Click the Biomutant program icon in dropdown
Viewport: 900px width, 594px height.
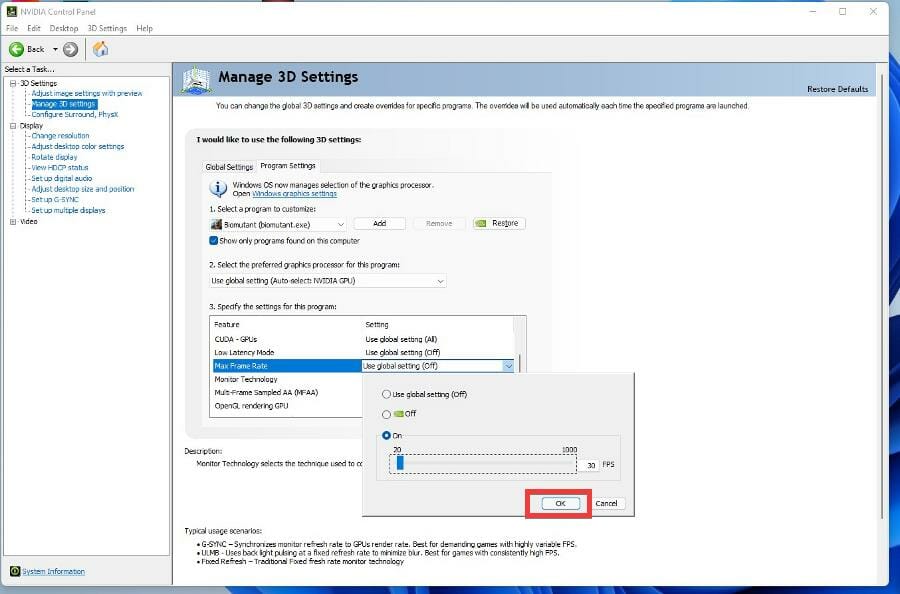point(216,224)
